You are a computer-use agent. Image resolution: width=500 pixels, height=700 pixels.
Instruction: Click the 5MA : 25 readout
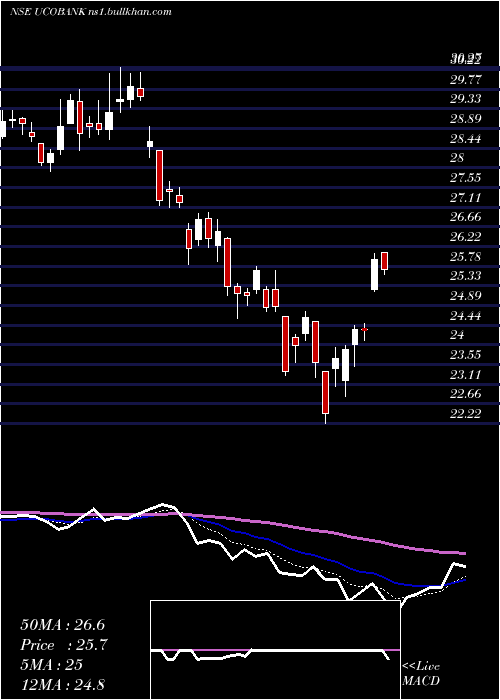pos(51,664)
